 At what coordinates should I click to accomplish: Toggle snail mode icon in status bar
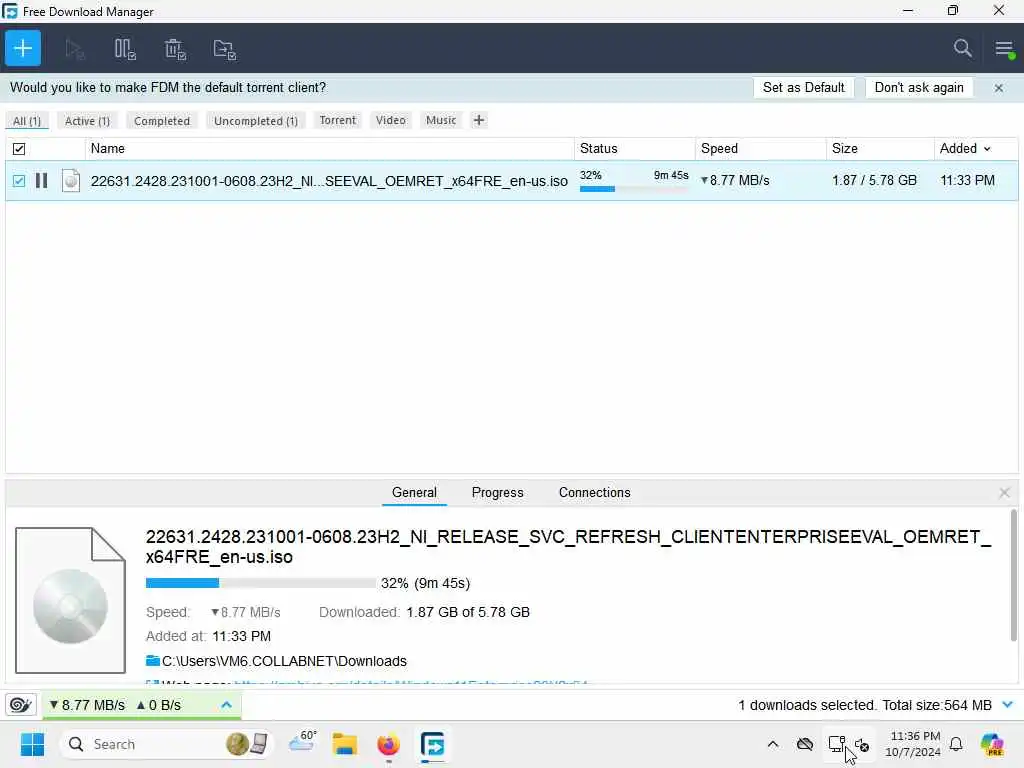coord(20,705)
